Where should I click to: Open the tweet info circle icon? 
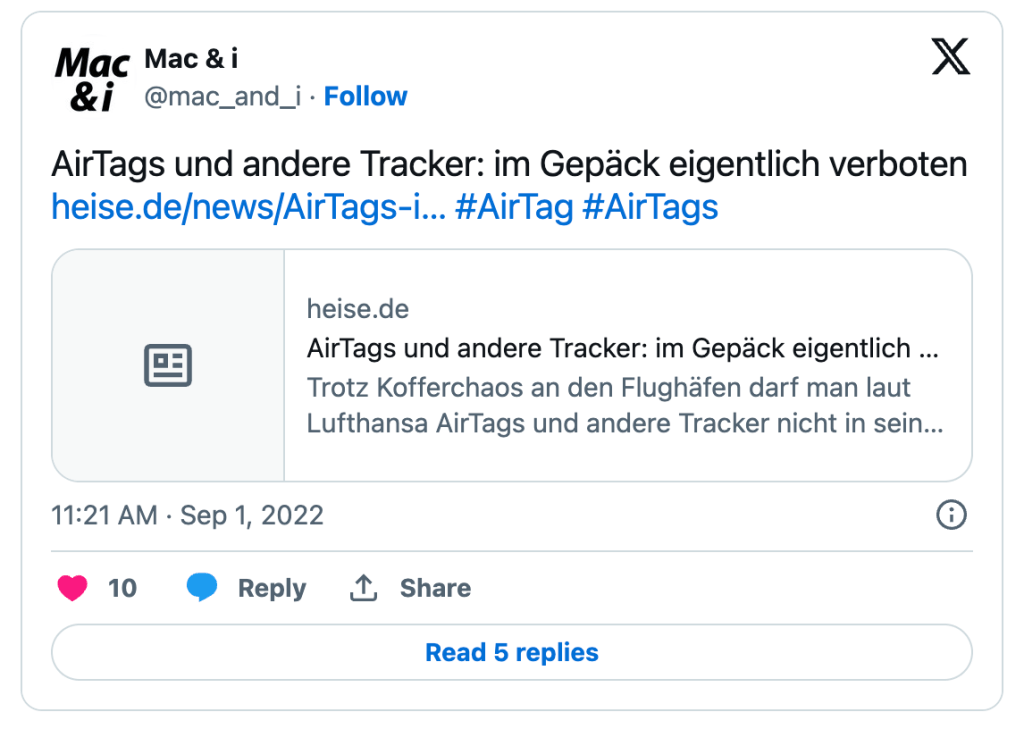click(950, 515)
